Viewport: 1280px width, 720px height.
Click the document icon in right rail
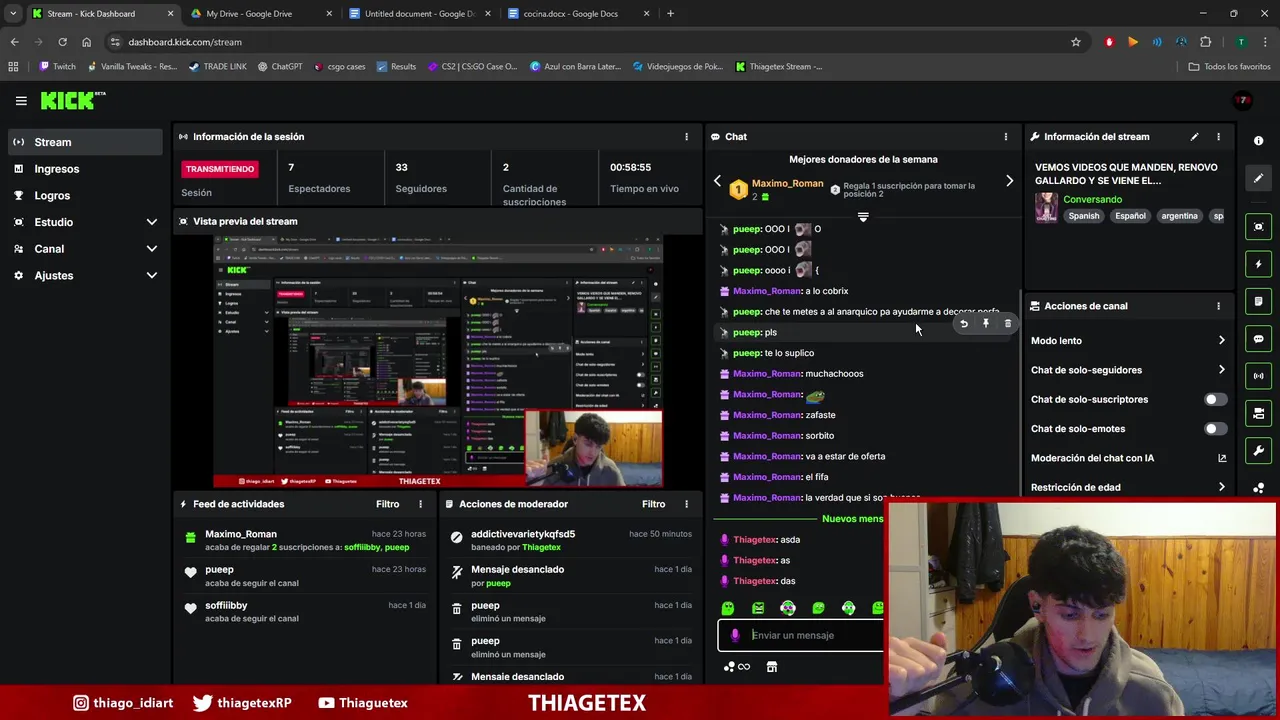pos(1258,301)
